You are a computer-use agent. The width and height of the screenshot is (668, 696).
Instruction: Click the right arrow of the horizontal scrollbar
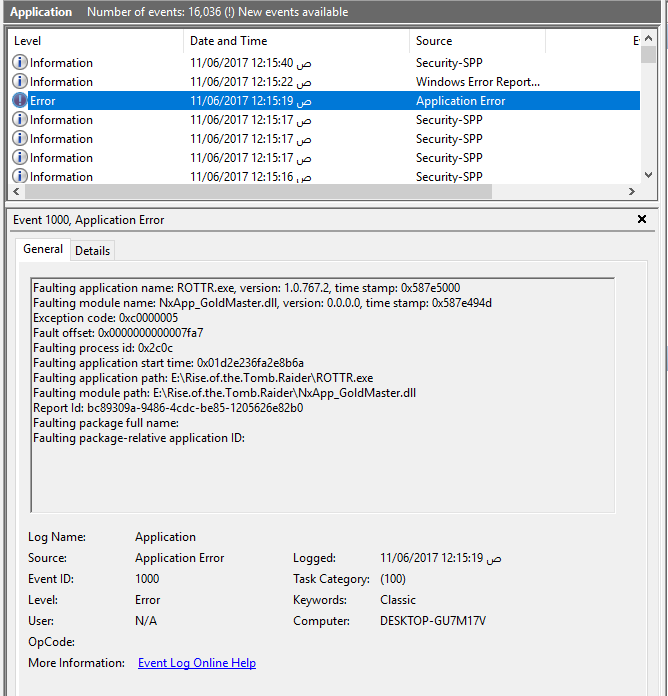pyautogui.click(x=631, y=192)
